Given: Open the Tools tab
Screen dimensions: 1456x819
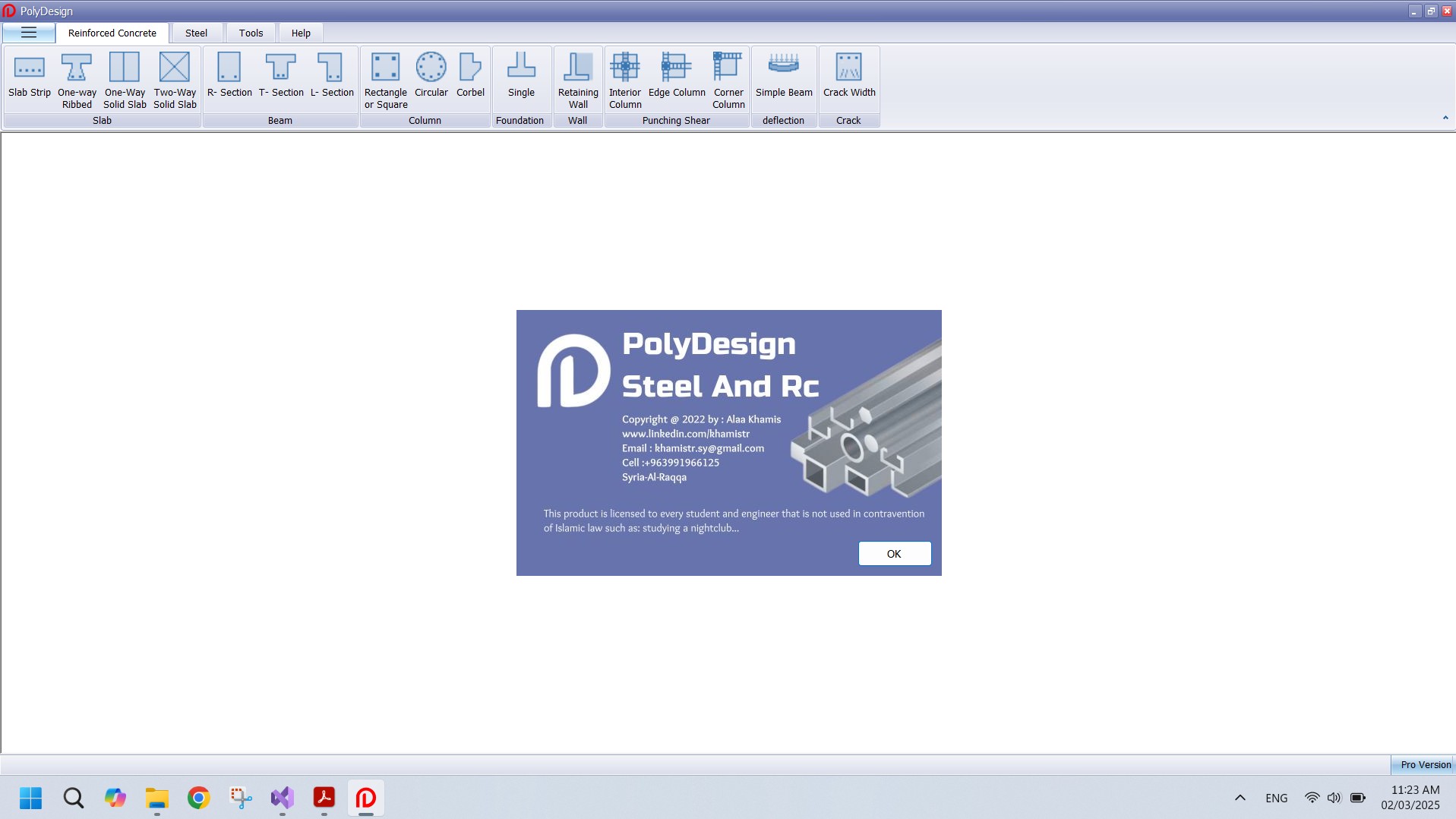Looking at the screenshot, I should (x=251, y=33).
